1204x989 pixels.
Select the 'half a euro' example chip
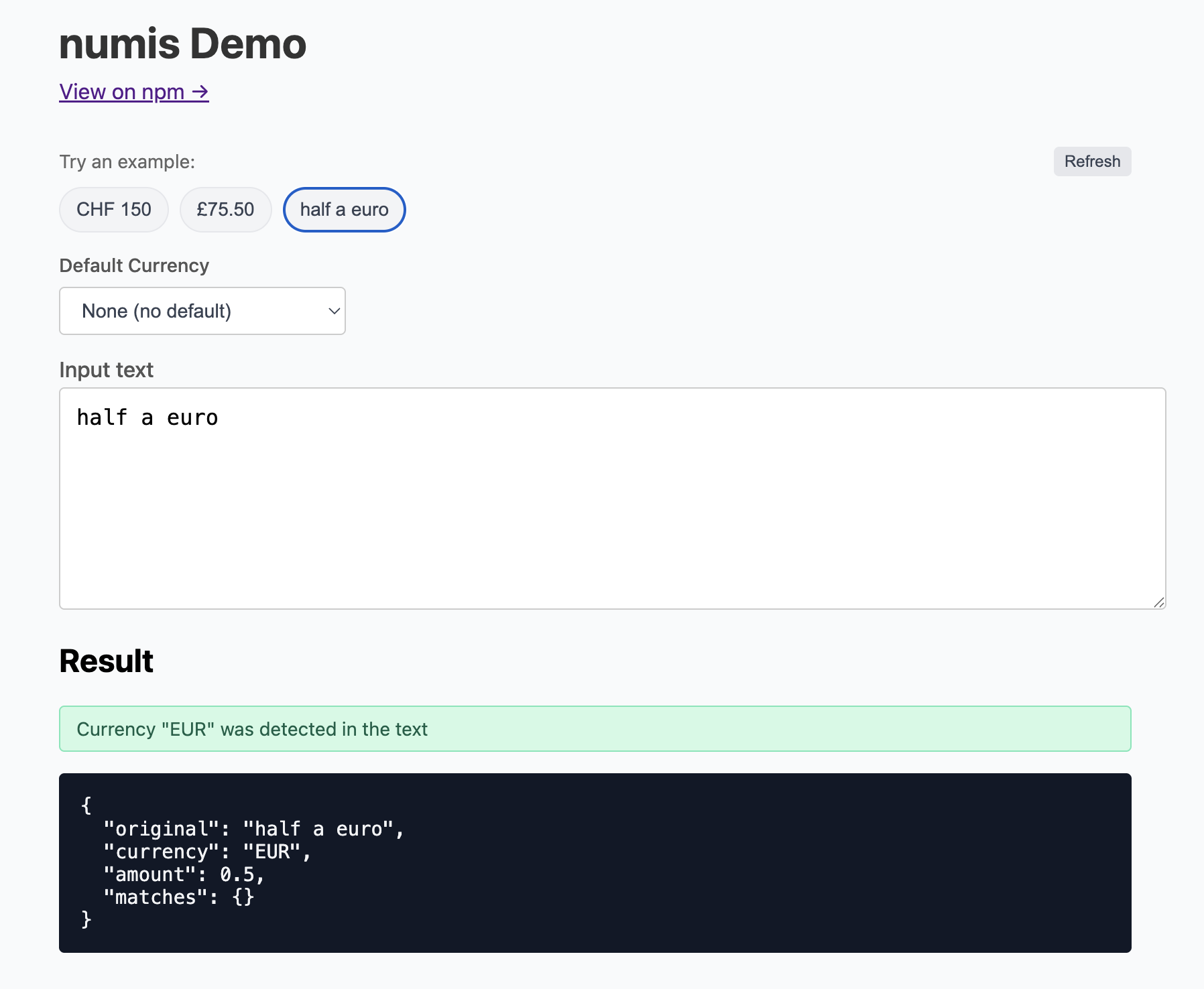point(344,210)
